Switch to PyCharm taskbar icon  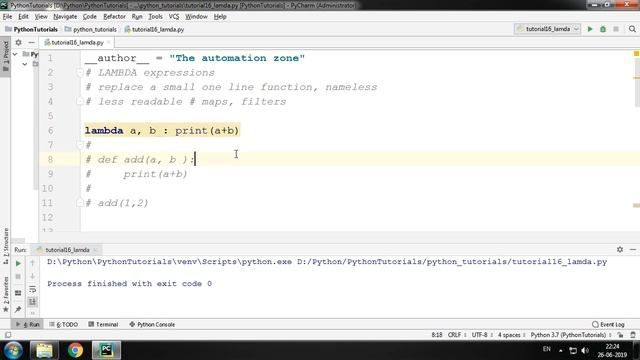(107, 350)
